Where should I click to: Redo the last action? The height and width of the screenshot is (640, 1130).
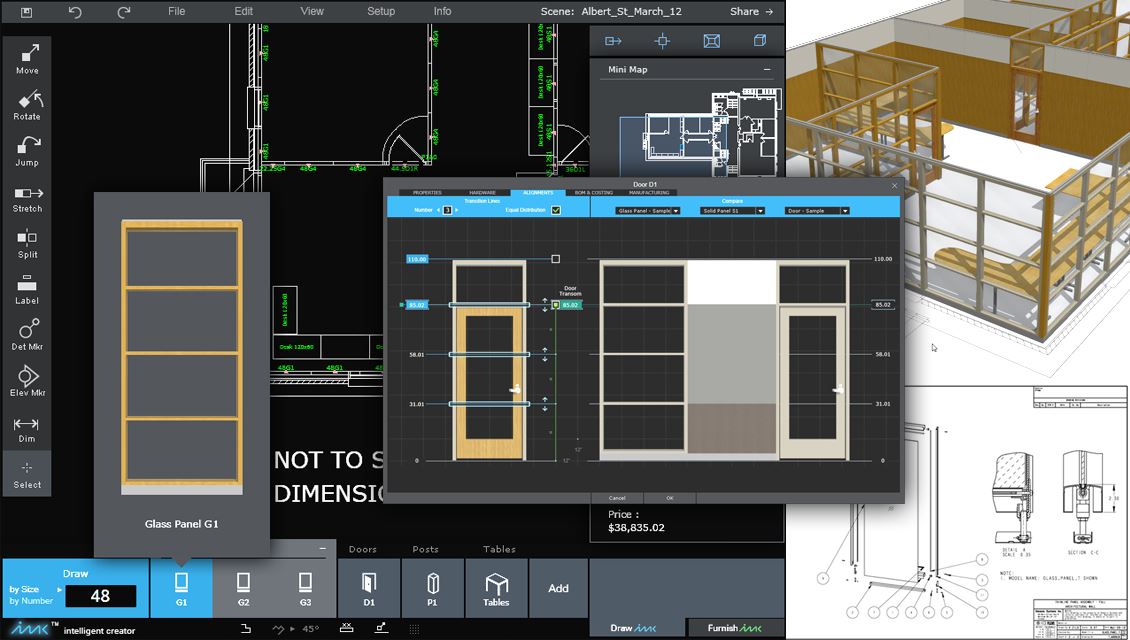(x=124, y=12)
